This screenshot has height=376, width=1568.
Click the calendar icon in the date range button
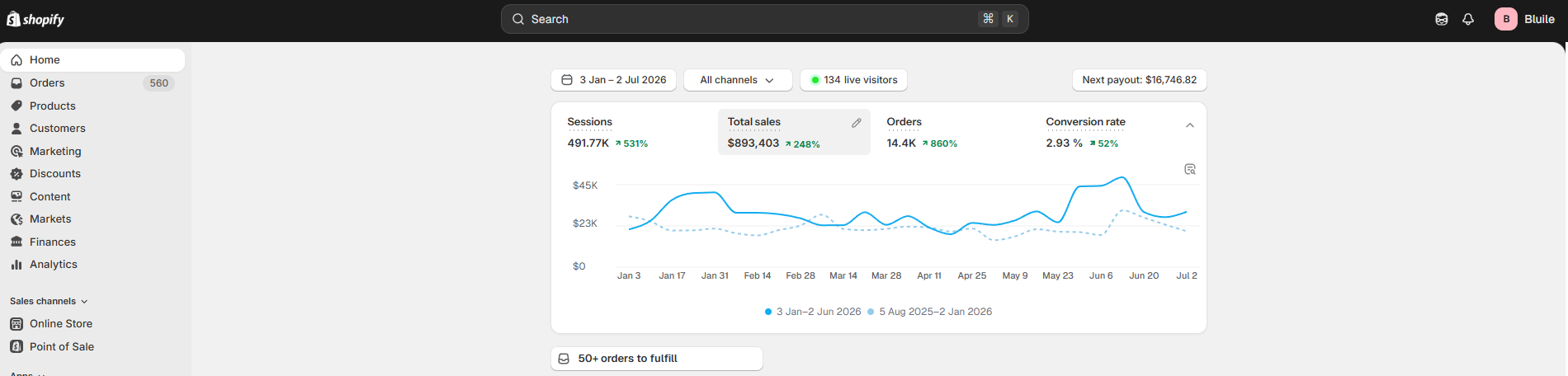pos(567,80)
